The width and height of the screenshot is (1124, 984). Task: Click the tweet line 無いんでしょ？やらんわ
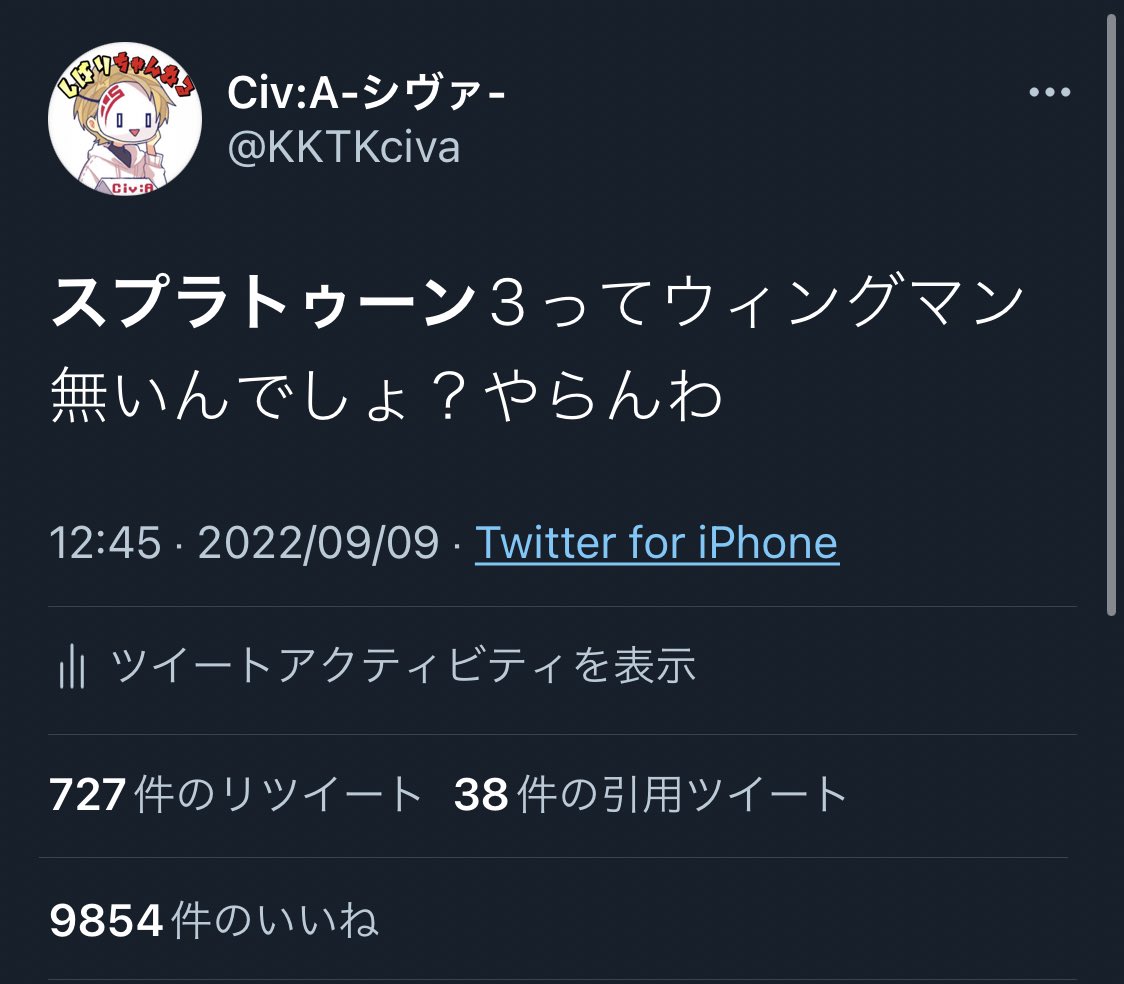coord(387,395)
